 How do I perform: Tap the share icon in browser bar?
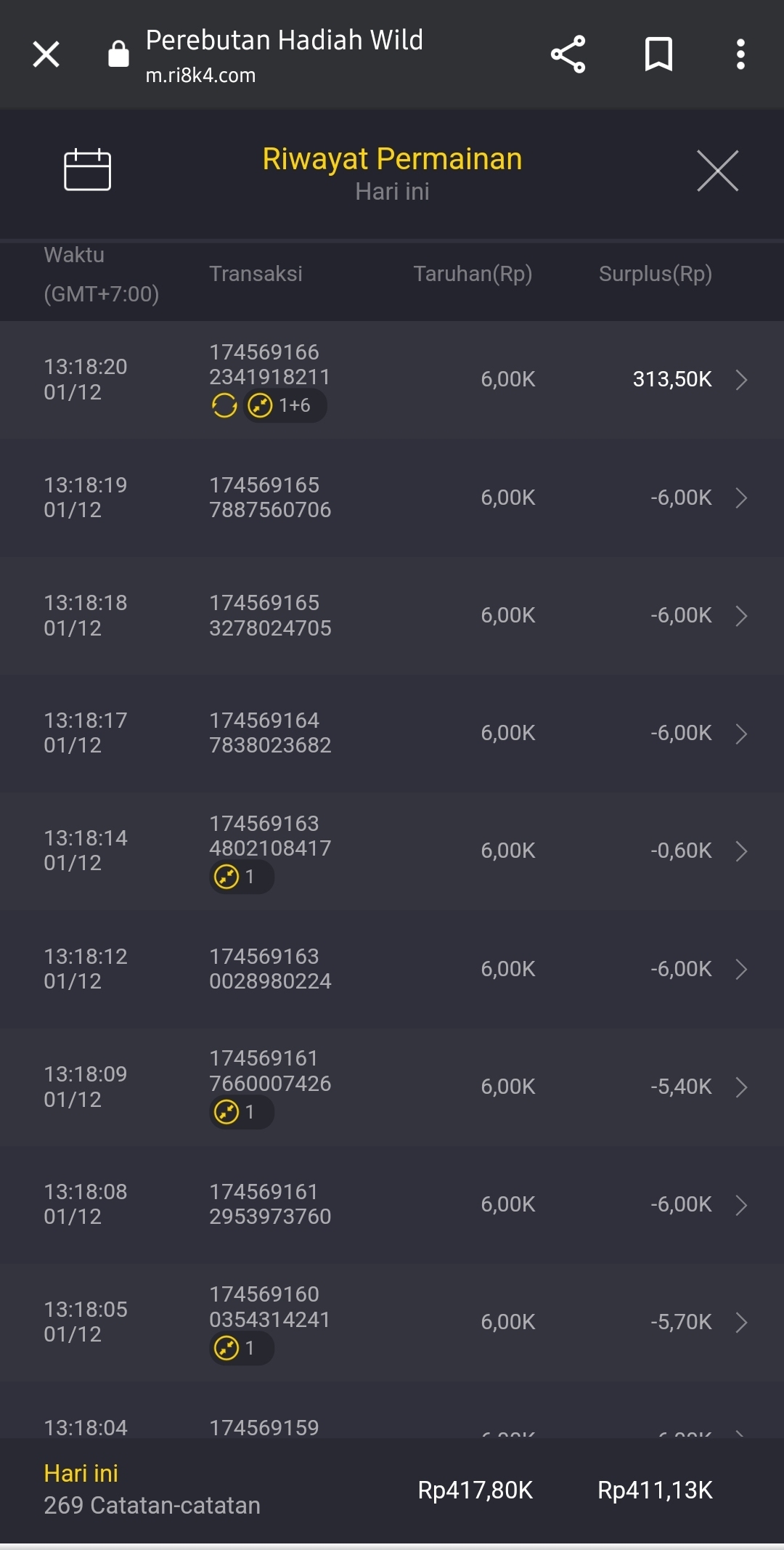pyautogui.click(x=568, y=54)
